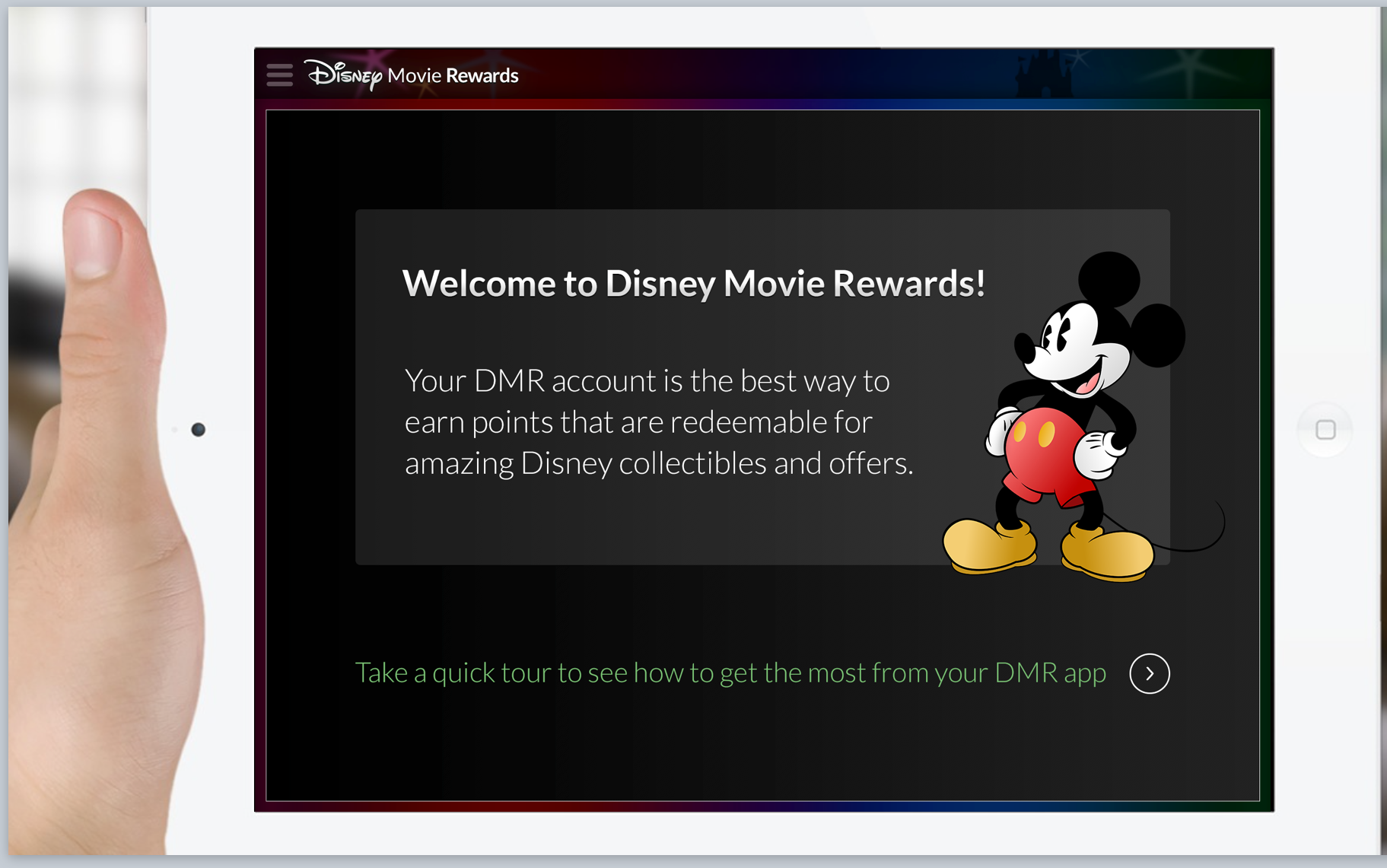Viewport: 1387px width, 868px height.
Task: Click the Disney logo in header
Action: click(344, 75)
